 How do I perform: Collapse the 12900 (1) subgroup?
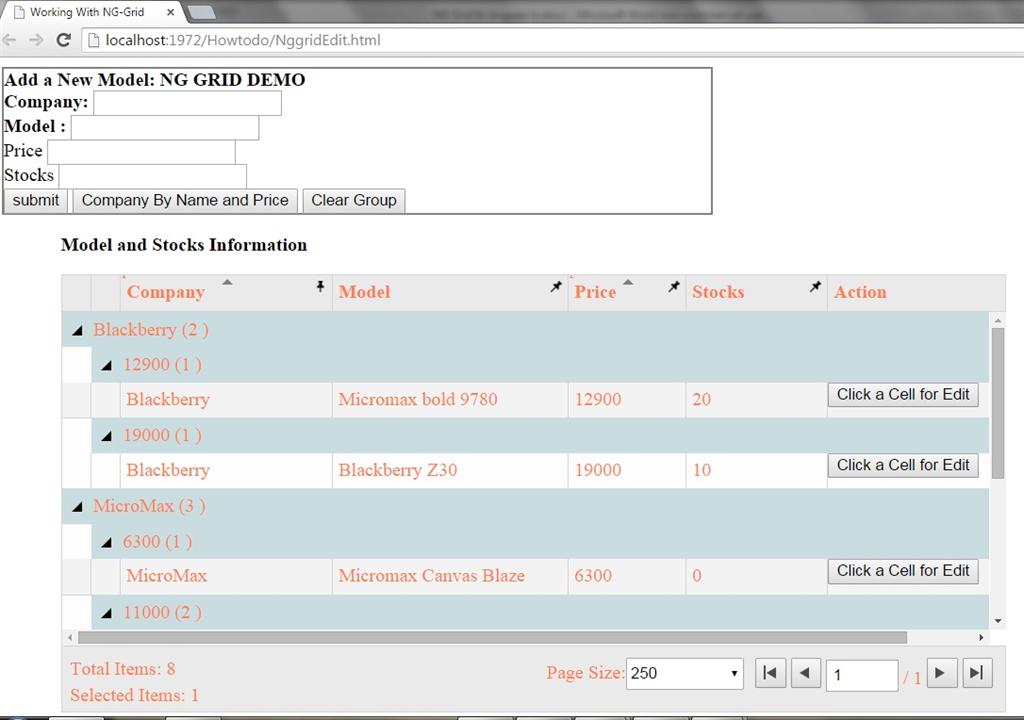coord(106,365)
